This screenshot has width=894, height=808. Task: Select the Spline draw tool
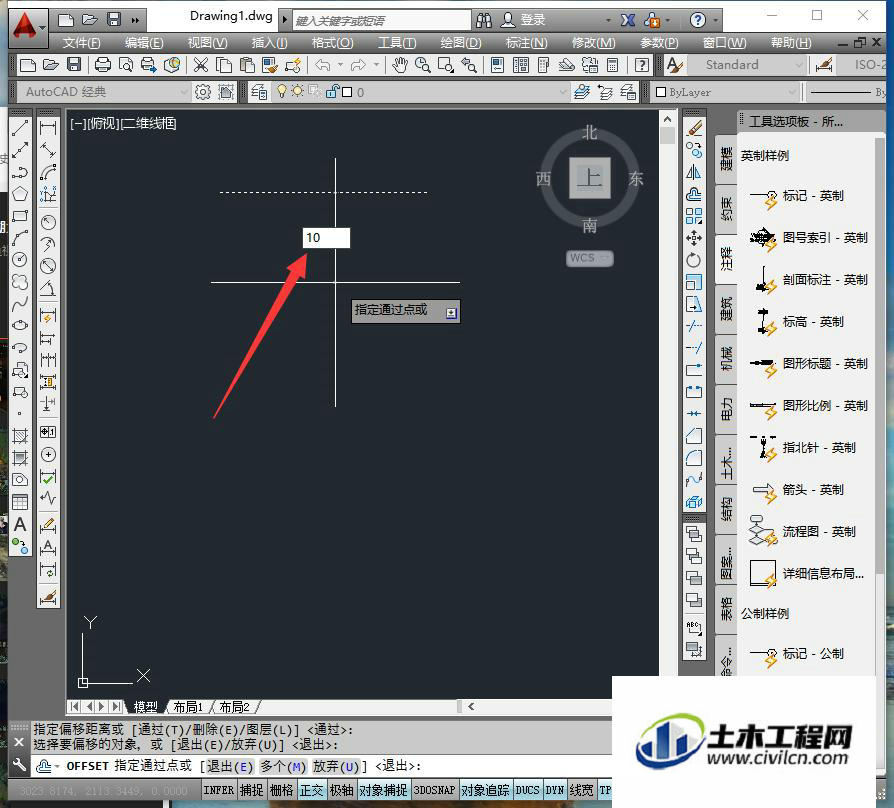pyautogui.click(x=20, y=304)
